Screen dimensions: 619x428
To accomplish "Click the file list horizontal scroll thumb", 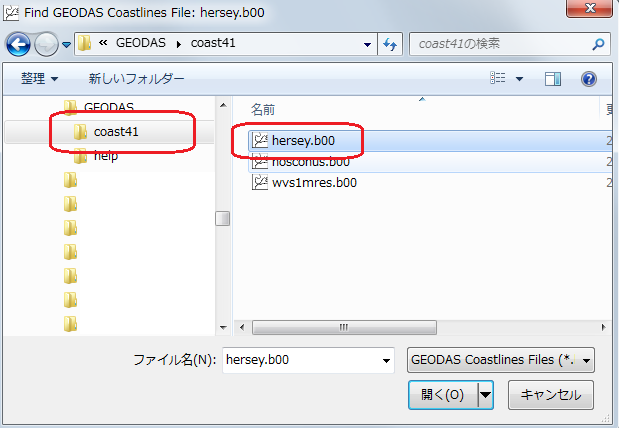I will pyautogui.click(x=344, y=327).
